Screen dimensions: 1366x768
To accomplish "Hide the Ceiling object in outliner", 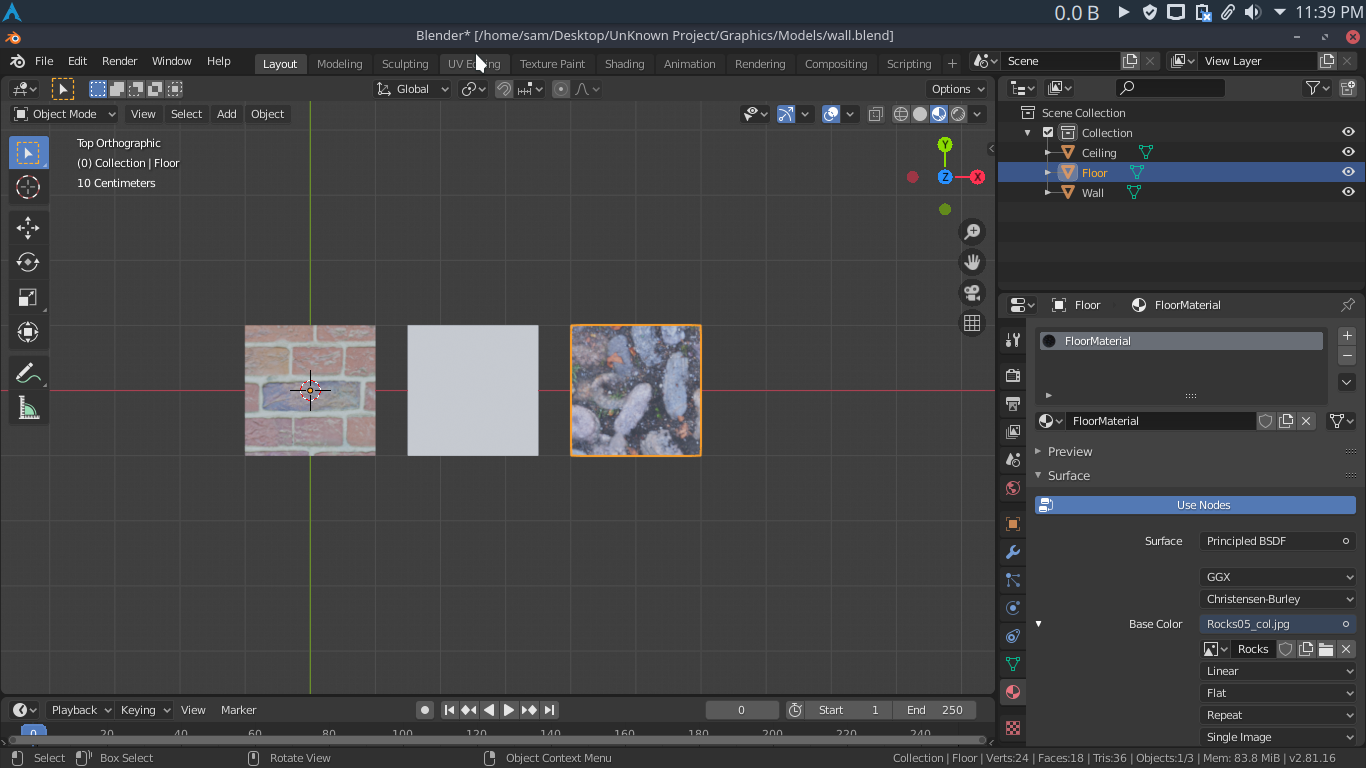I will point(1348,153).
